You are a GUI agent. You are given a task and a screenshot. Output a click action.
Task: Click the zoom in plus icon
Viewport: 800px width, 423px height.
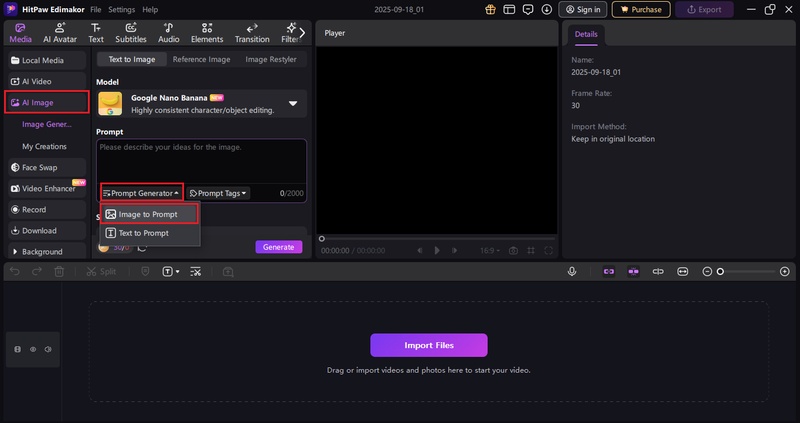[x=785, y=272]
